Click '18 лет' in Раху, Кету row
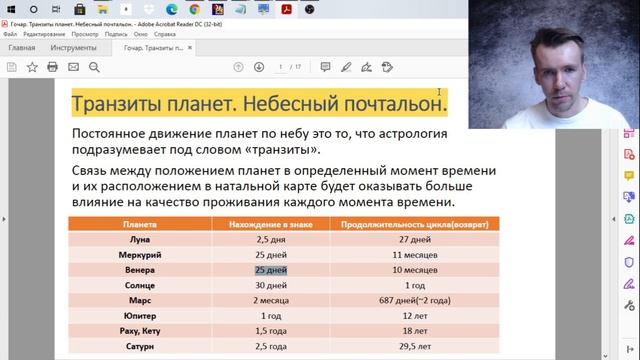Image resolution: width=640 pixels, height=360 pixels. (x=415, y=331)
